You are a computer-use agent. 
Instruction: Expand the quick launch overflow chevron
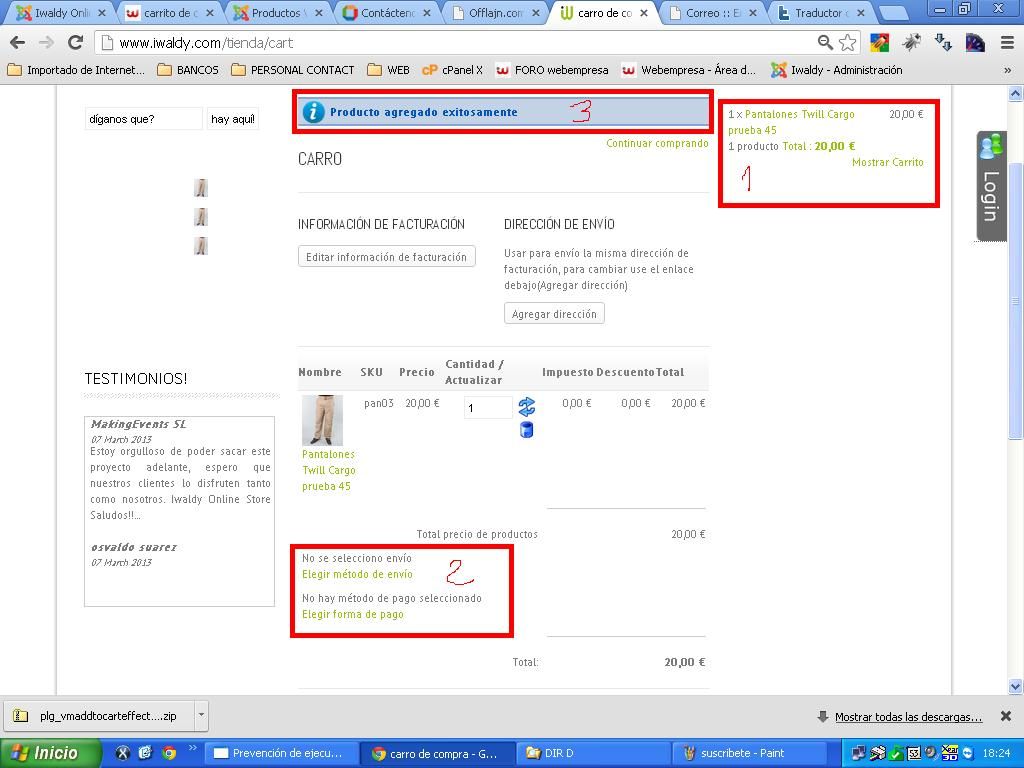(x=193, y=748)
